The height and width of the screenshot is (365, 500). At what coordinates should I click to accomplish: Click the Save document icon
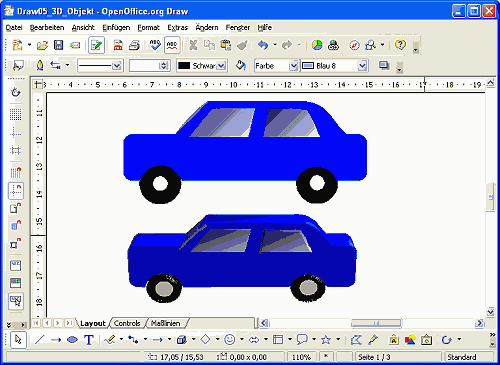(x=58, y=45)
